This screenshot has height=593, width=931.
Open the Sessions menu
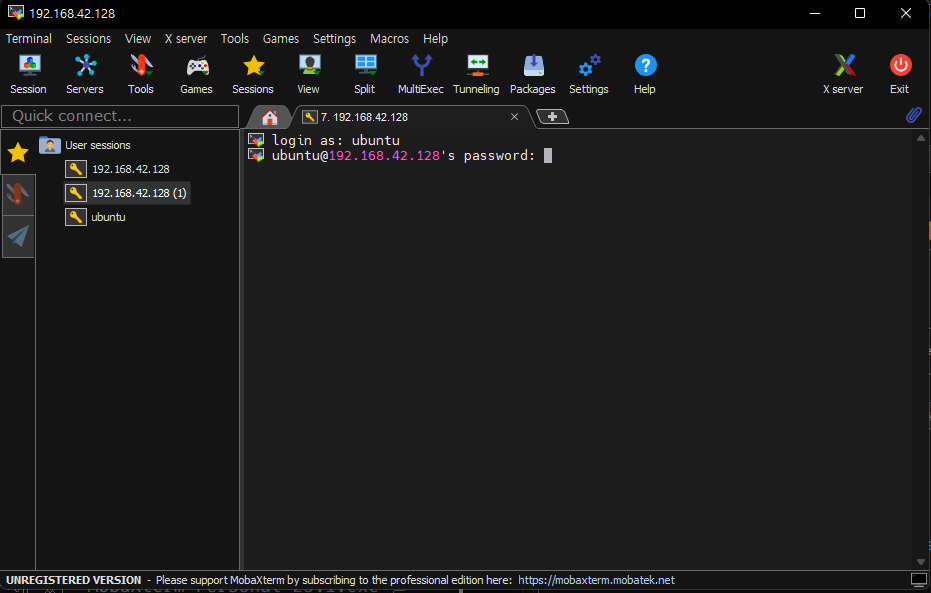click(88, 39)
